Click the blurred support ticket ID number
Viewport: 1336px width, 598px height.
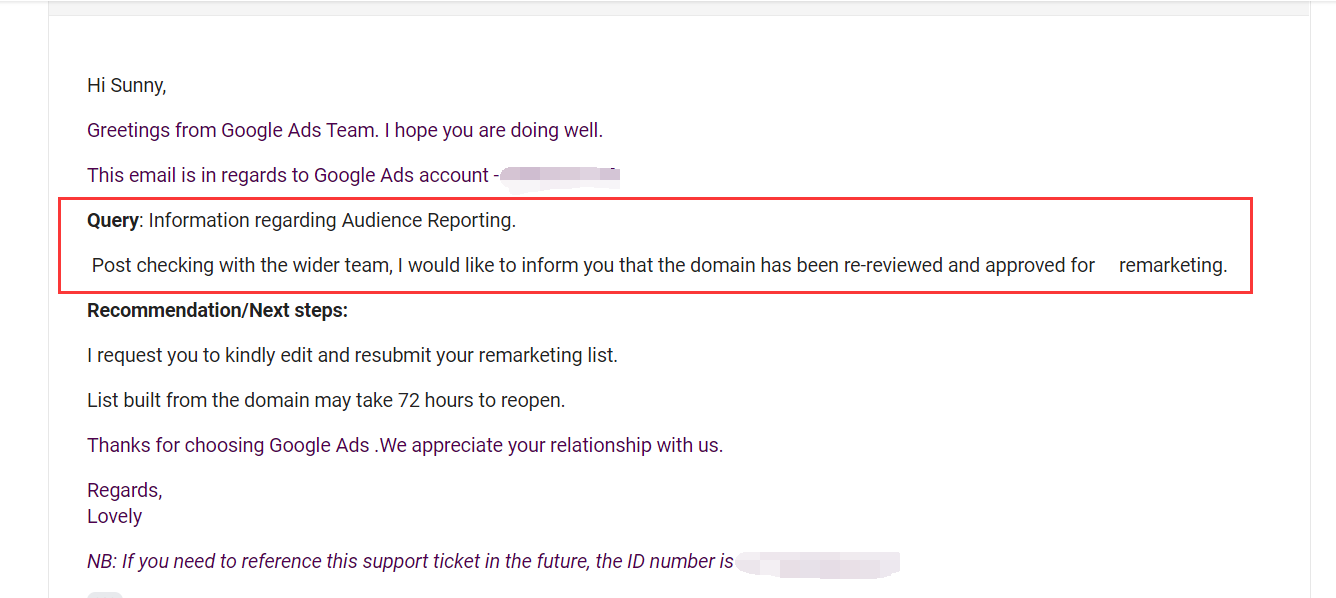(818, 563)
